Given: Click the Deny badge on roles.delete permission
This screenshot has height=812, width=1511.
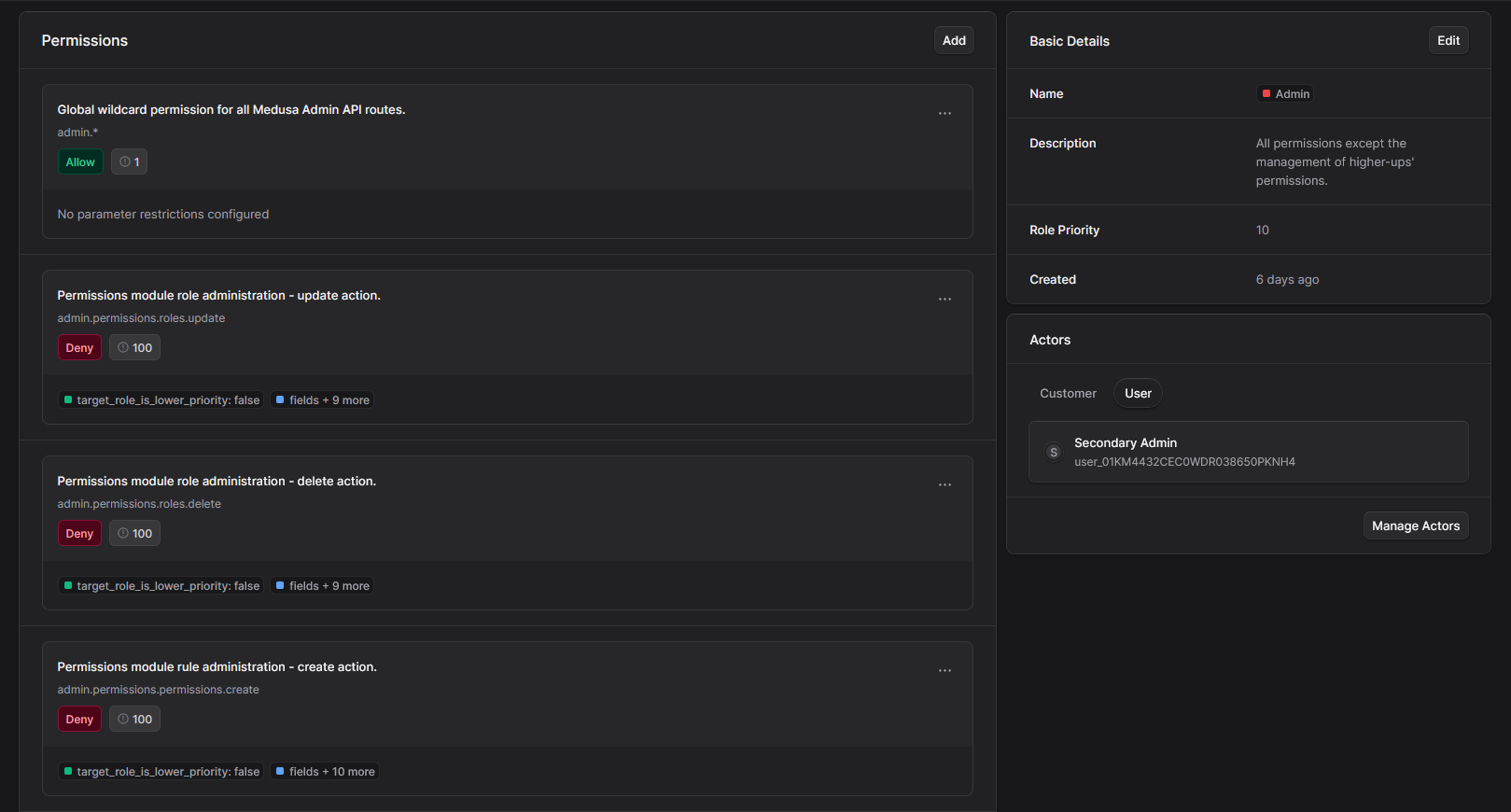Looking at the screenshot, I should [x=79, y=533].
